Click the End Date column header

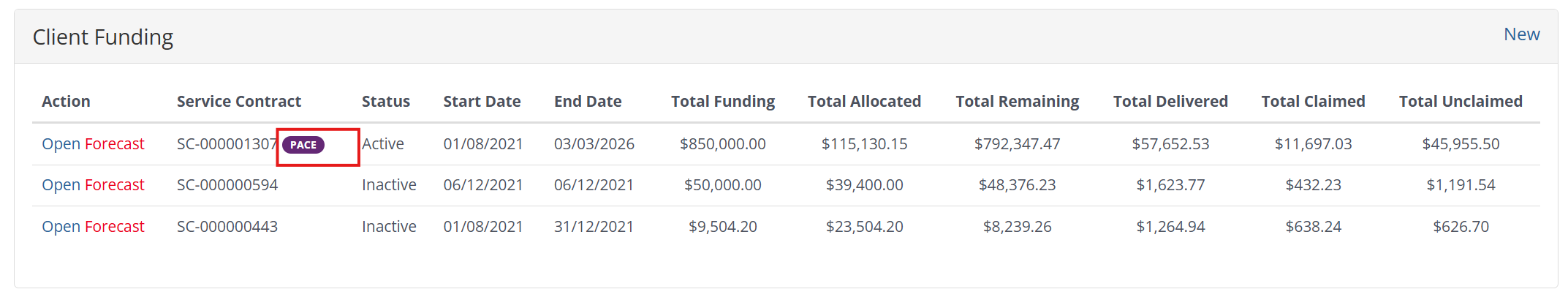pos(588,102)
